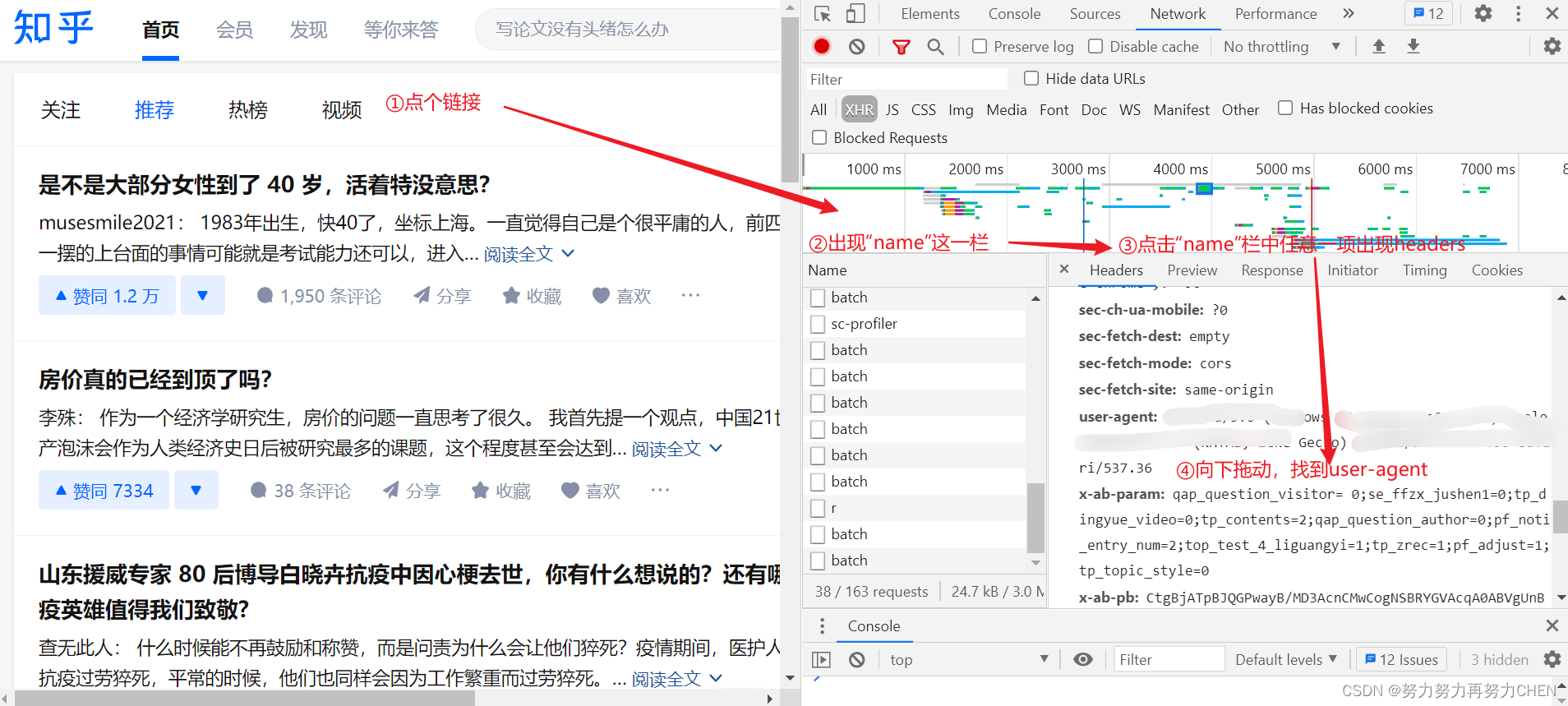Open console drawer three-dot menu
The height and width of the screenshot is (706, 1568).
point(822,626)
